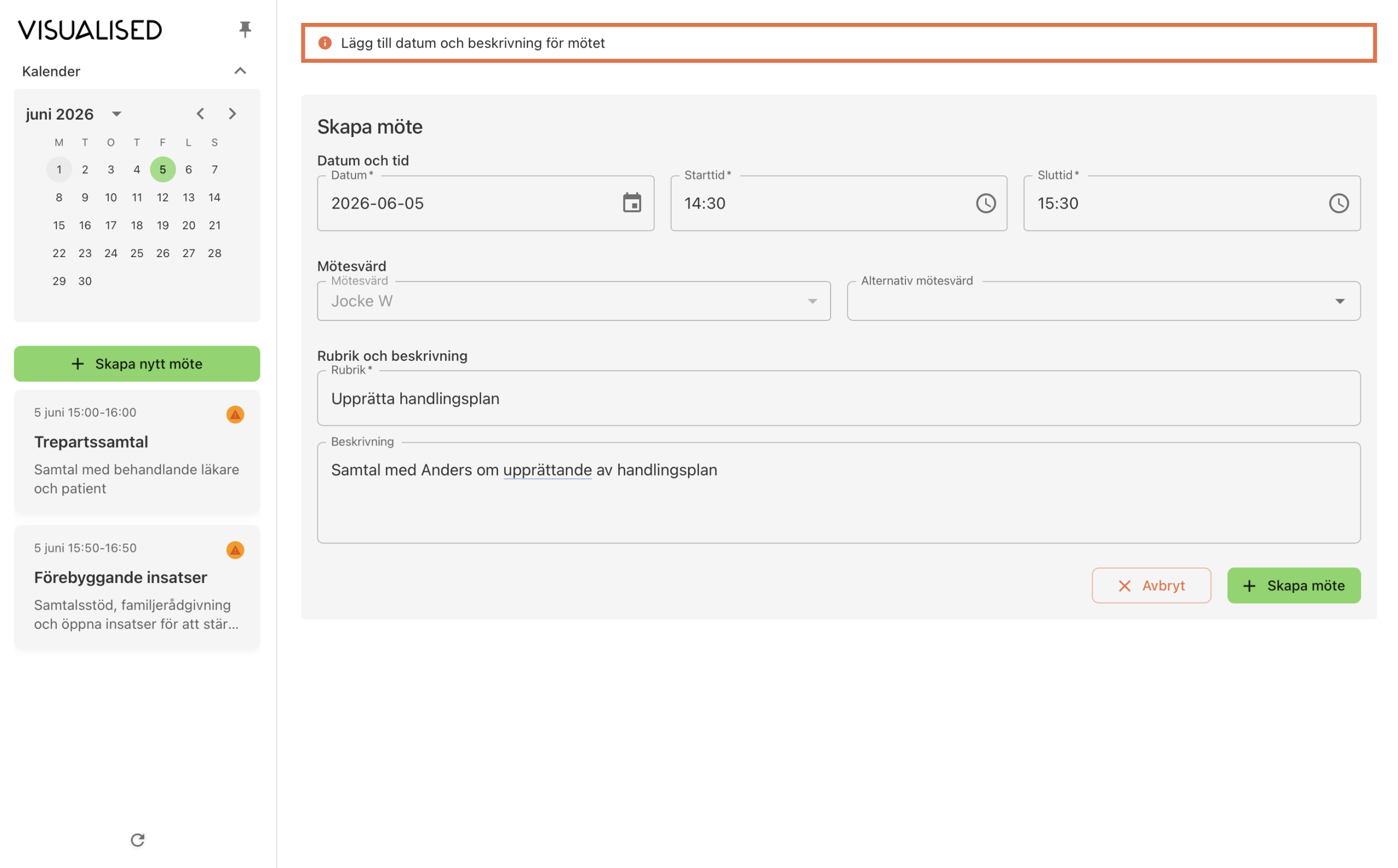Click the Avbryt button

[1152, 586]
